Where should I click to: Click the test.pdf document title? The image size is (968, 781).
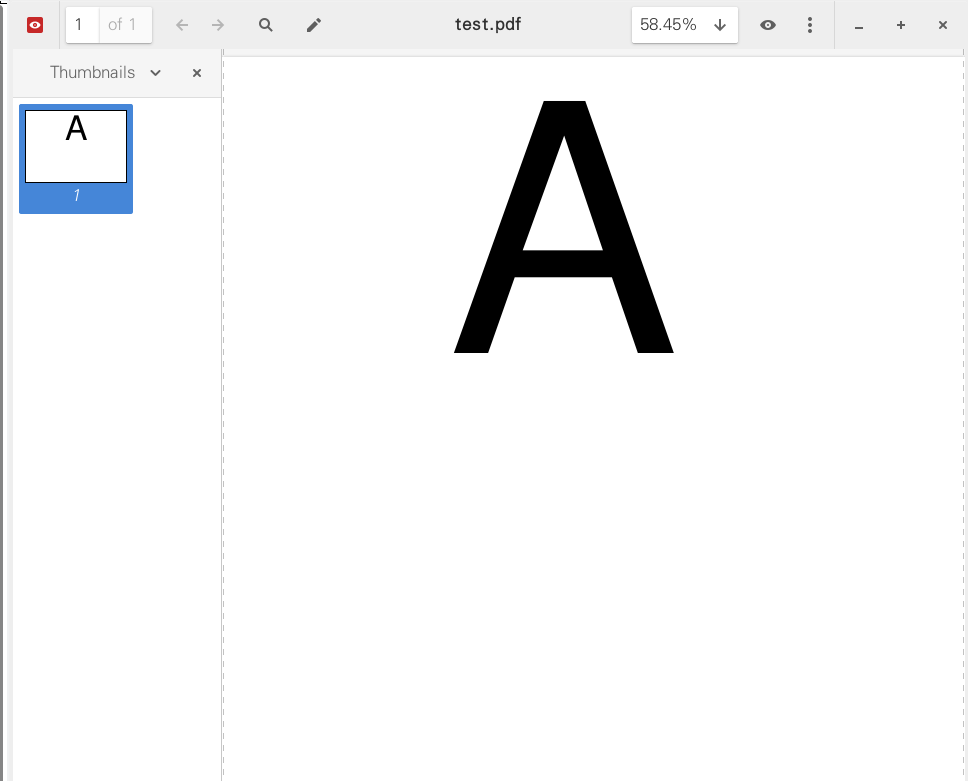pos(488,25)
